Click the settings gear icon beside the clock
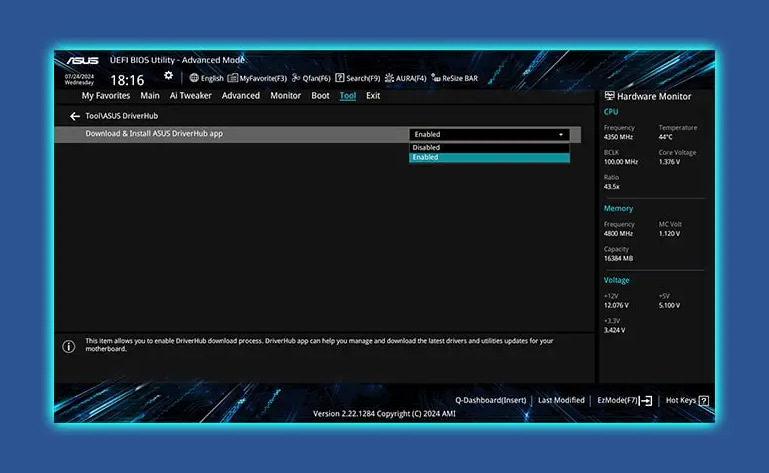Viewport: 769px width, 473px height. pyautogui.click(x=168, y=76)
